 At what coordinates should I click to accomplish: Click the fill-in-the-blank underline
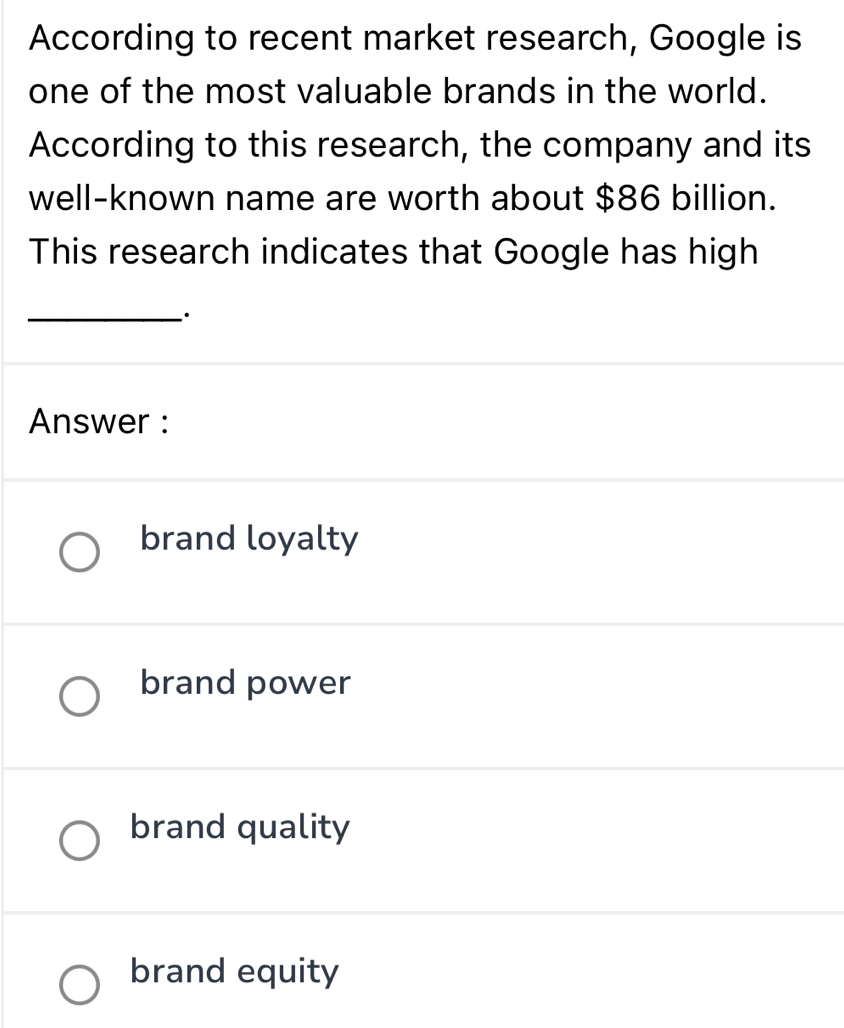104,316
